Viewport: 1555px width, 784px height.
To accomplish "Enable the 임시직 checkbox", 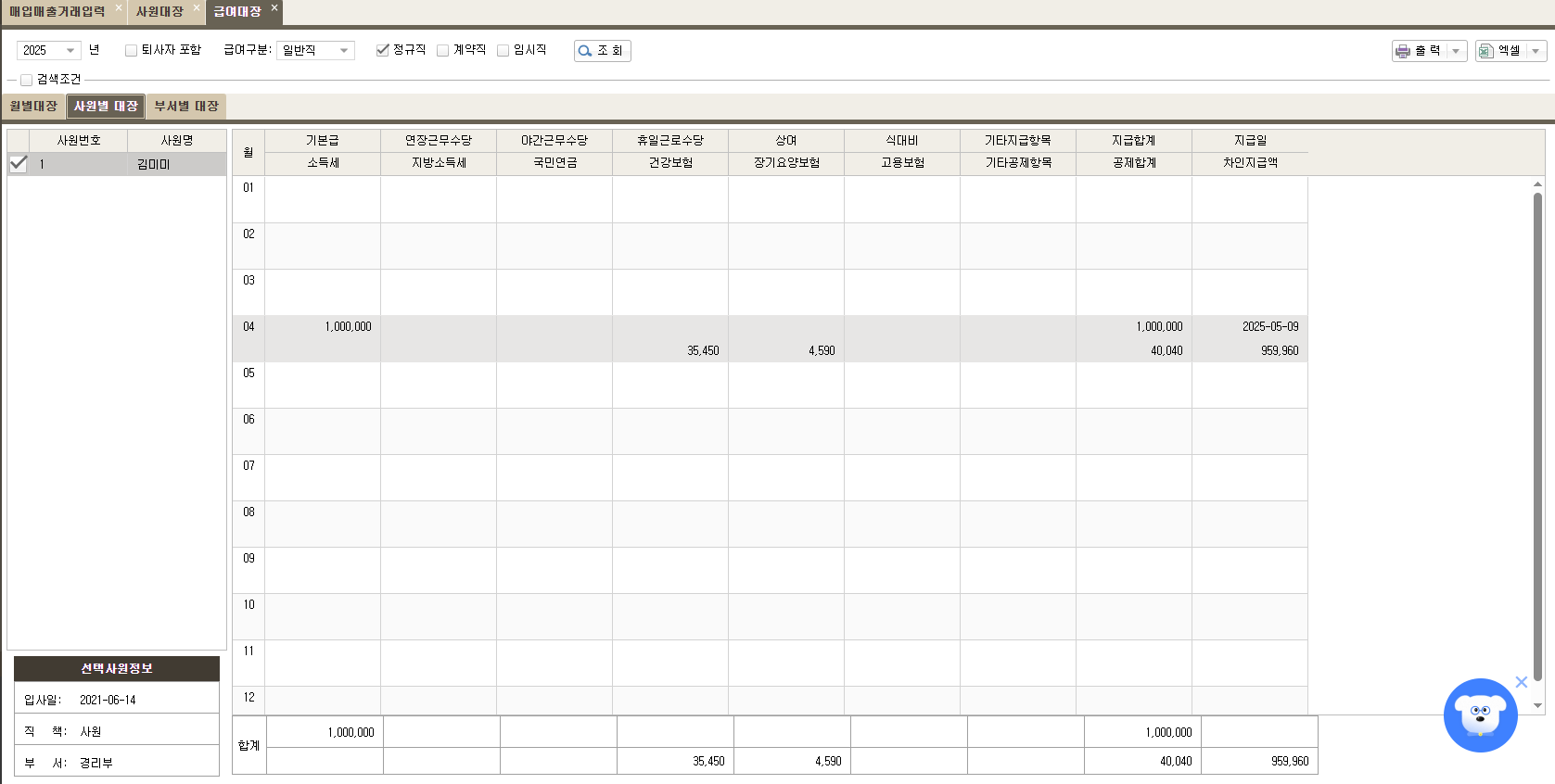I will pyautogui.click(x=503, y=51).
